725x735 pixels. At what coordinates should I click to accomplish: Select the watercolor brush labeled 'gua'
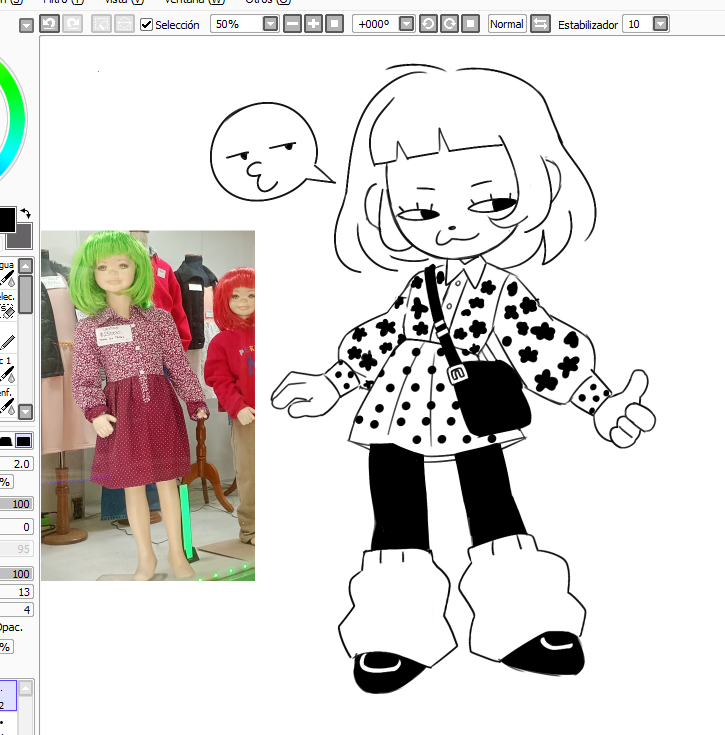(x=8, y=273)
